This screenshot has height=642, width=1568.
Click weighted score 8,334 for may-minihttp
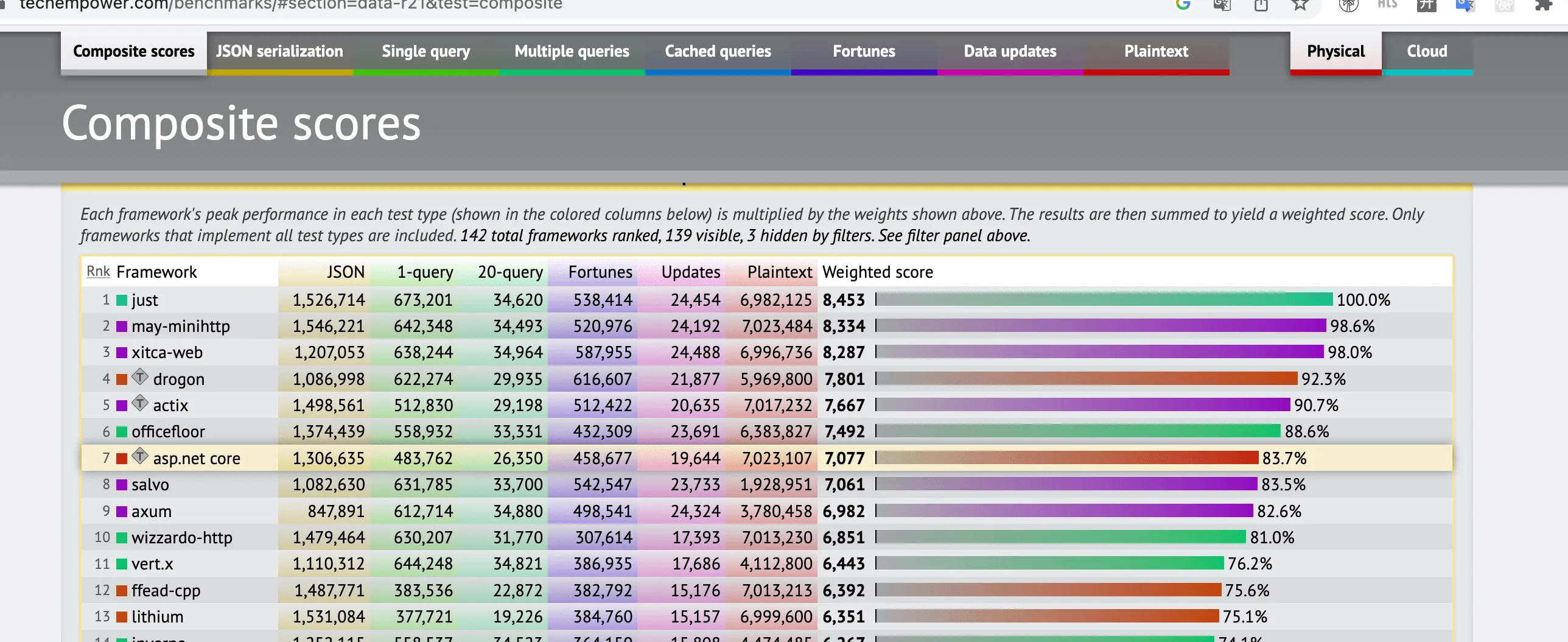(844, 326)
